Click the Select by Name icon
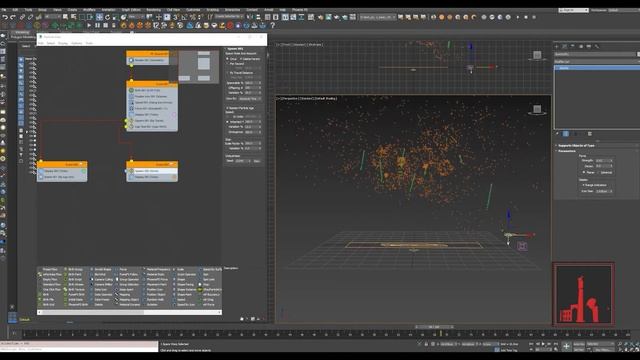The image size is (640, 360). coord(73,17)
